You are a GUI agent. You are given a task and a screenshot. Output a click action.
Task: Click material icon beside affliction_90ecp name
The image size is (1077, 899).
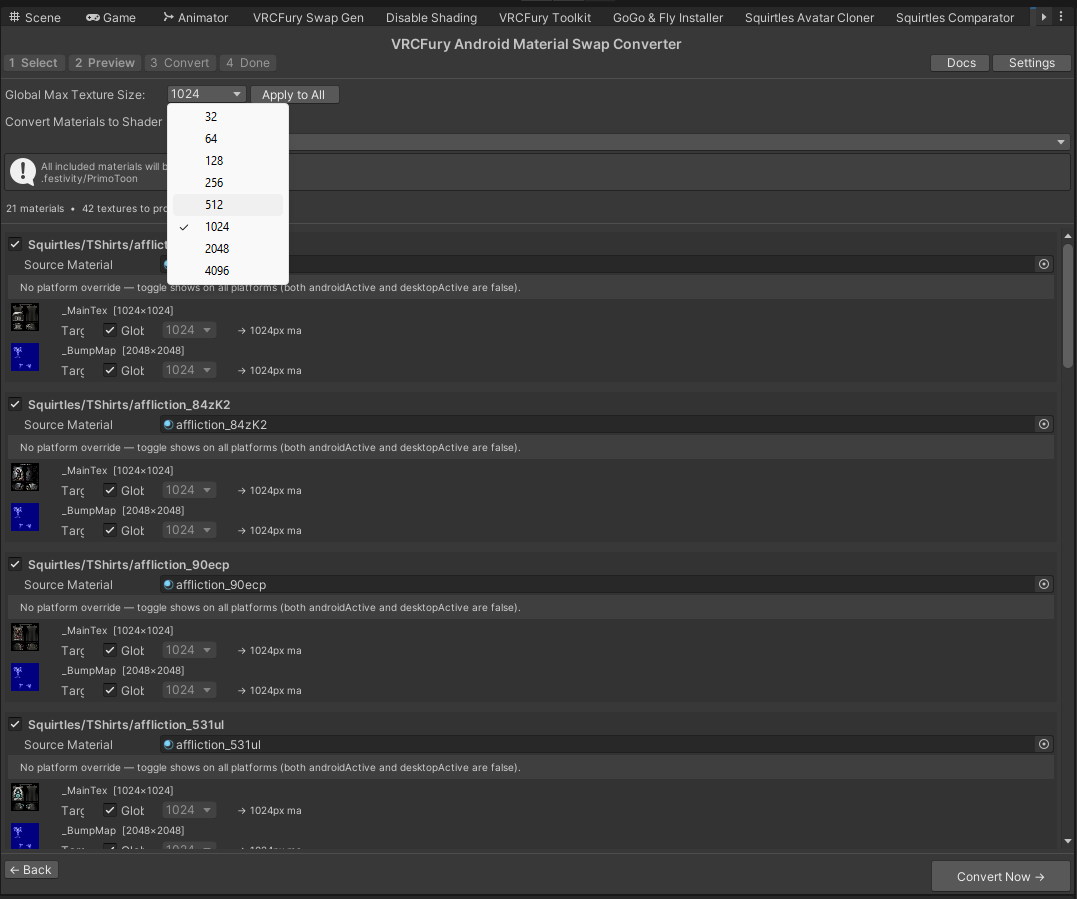pyautogui.click(x=168, y=584)
